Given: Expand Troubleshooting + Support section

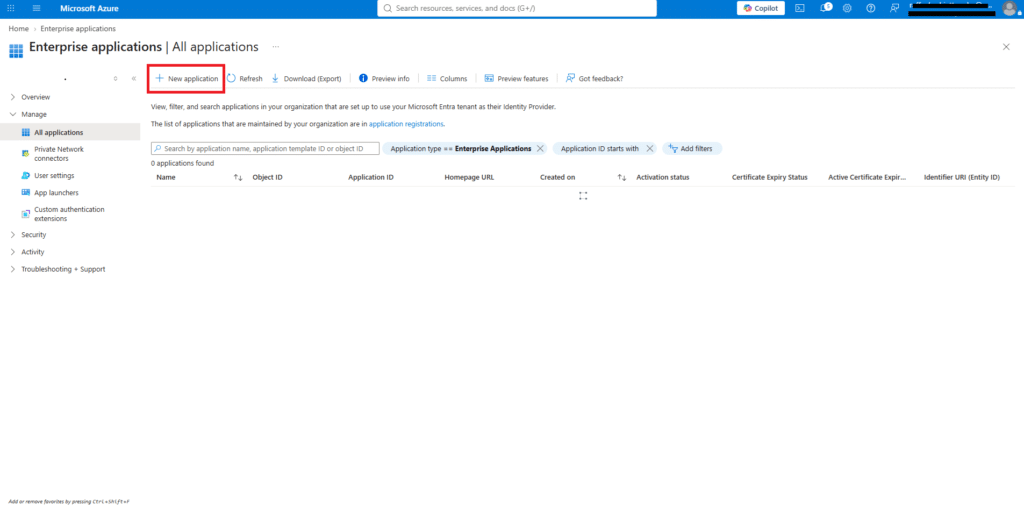Looking at the screenshot, I should [13, 269].
